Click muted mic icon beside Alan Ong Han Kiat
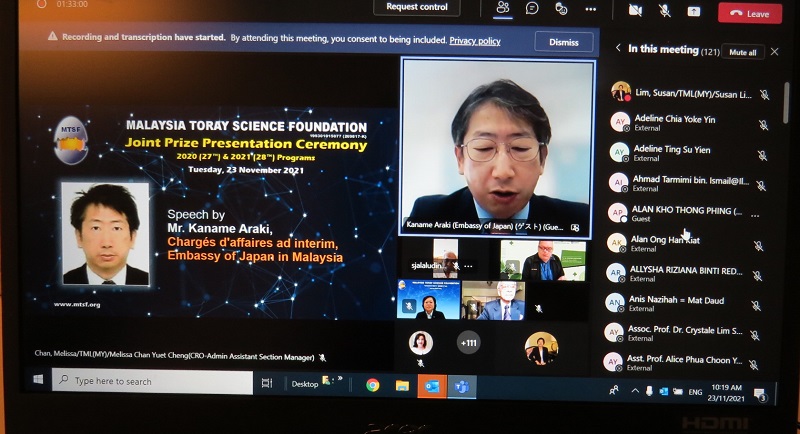 pos(759,246)
